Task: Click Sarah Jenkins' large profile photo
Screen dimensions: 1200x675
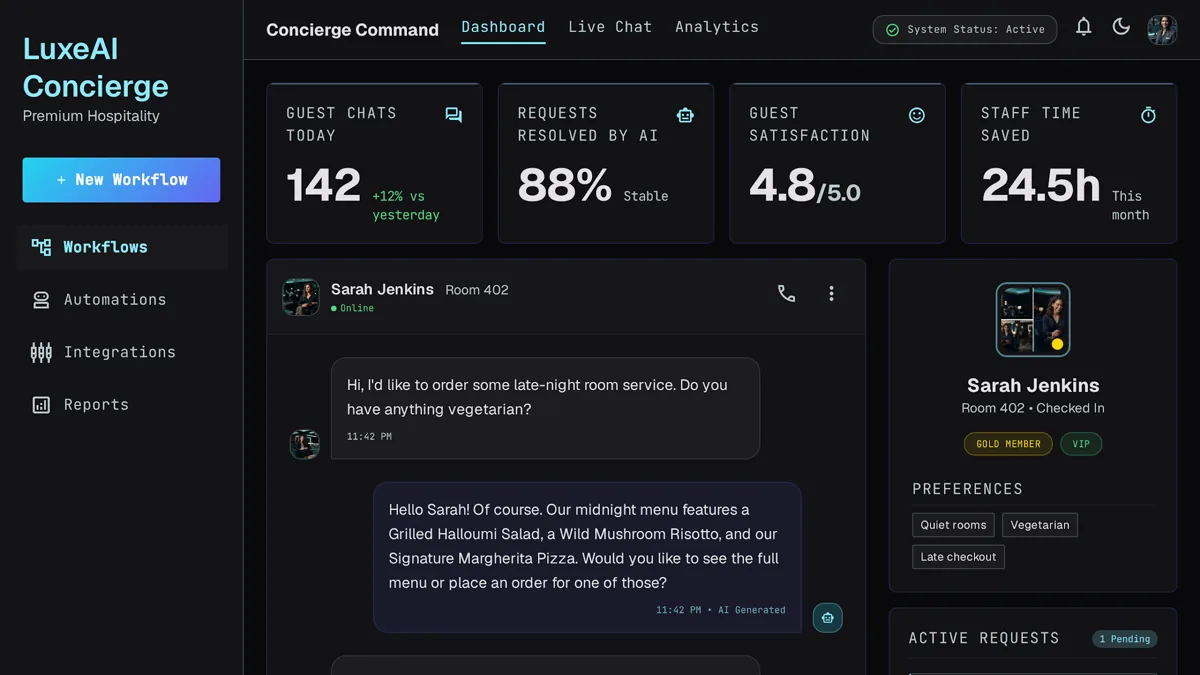Action: point(1033,320)
